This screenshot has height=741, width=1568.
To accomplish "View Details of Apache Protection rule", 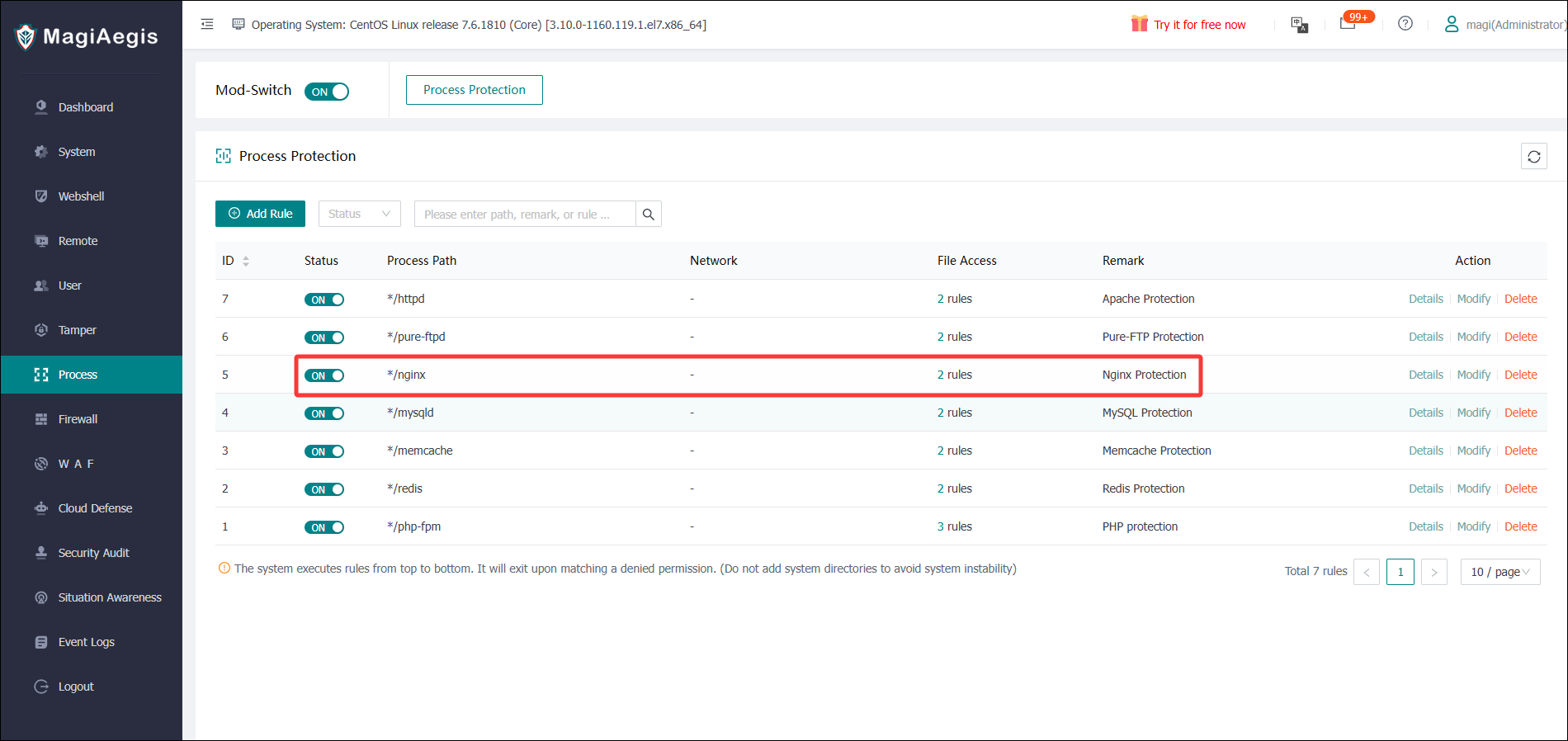I will click(1426, 299).
